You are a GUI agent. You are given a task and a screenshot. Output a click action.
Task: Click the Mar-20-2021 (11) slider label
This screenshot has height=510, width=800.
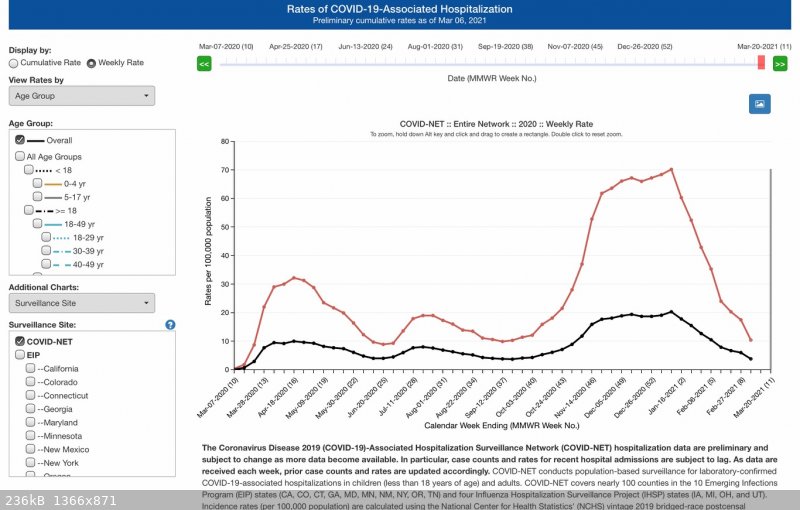[764, 46]
